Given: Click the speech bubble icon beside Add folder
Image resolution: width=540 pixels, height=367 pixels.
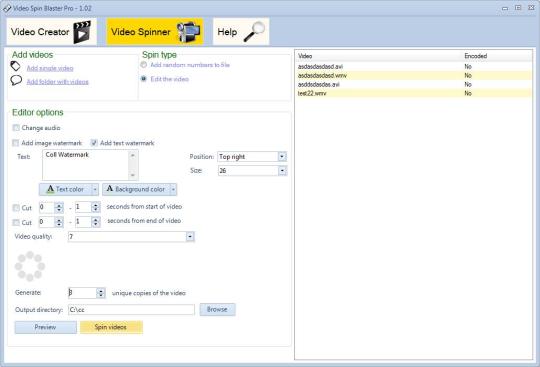Looking at the screenshot, I should click(16, 81).
